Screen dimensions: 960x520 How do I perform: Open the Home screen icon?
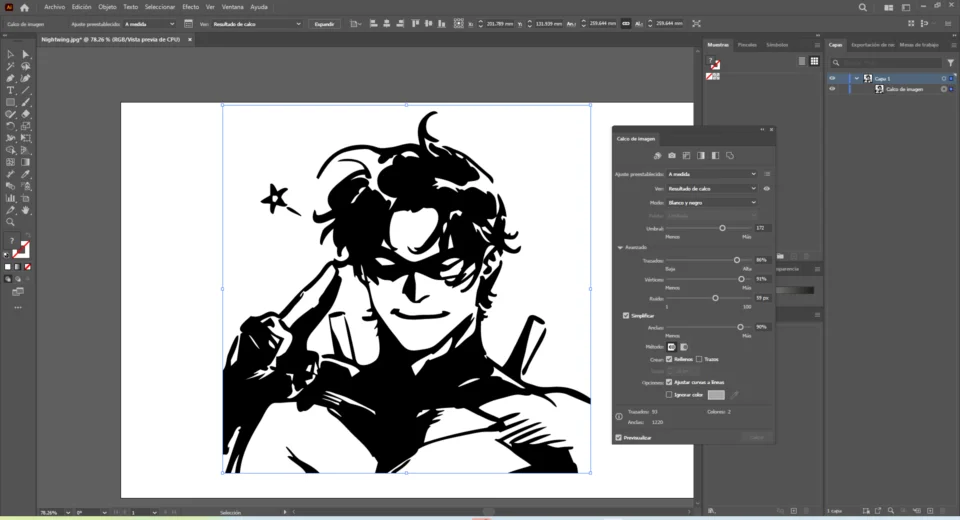[x=24, y=7]
